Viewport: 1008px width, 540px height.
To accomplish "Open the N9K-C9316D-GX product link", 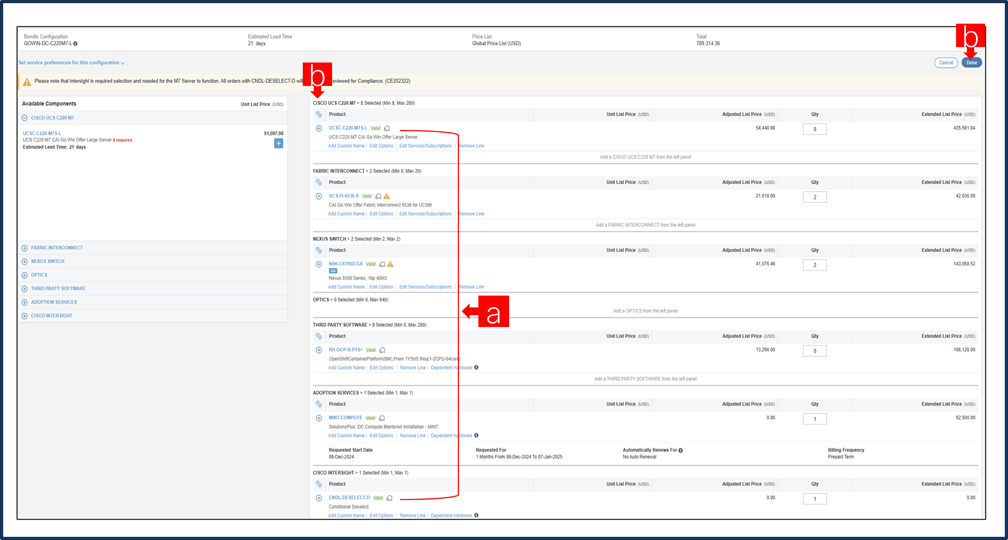I will pyautogui.click(x=346, y=264).
